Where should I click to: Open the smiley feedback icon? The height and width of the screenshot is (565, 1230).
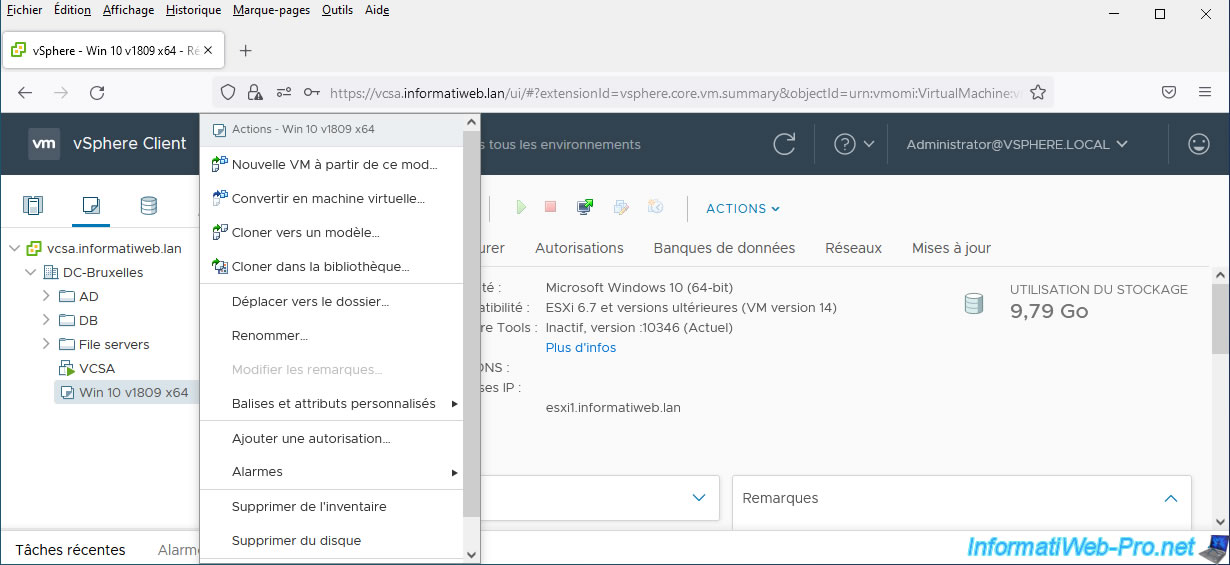click(x=1198, y=144)
